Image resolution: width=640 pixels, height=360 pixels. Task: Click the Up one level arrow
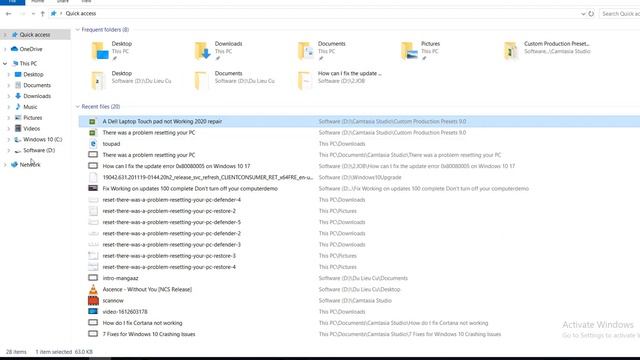42,13
